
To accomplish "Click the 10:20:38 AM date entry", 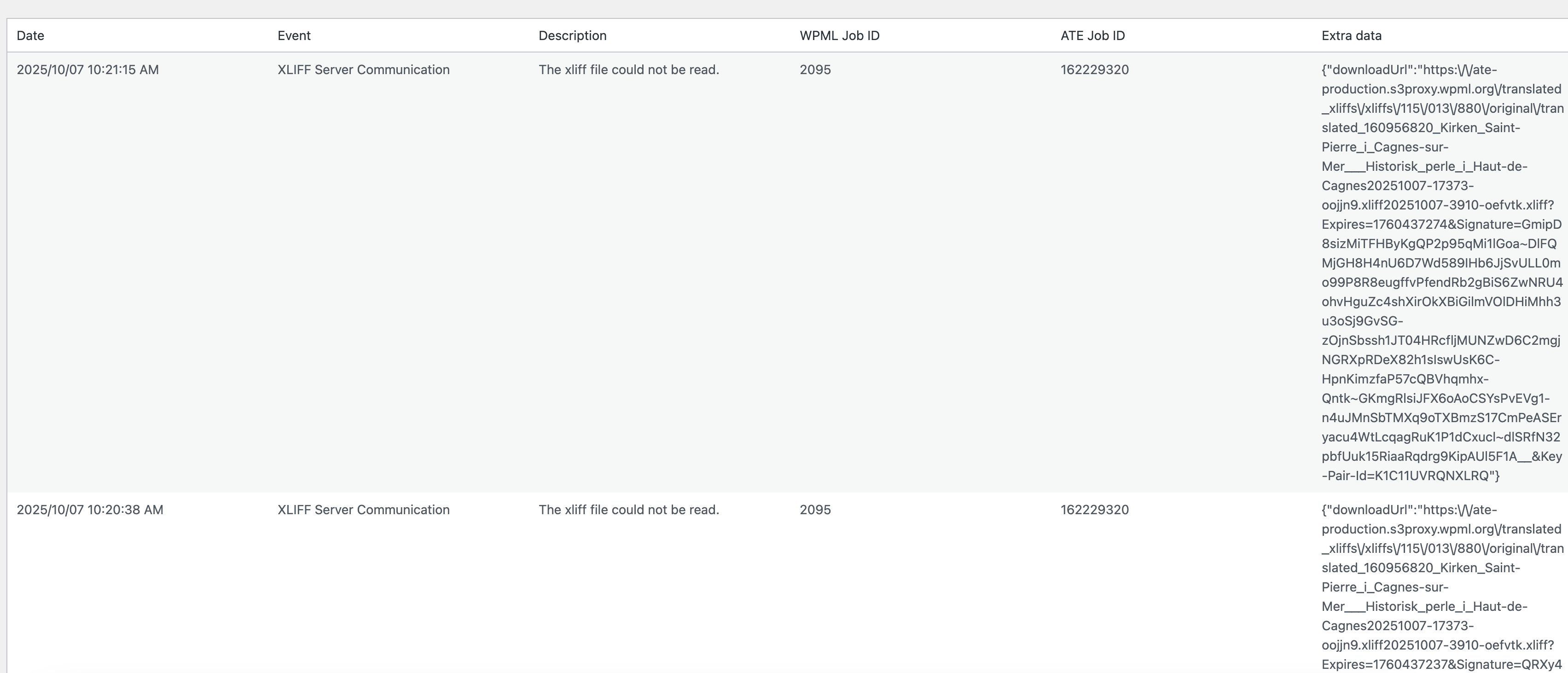I will point(90,509).
